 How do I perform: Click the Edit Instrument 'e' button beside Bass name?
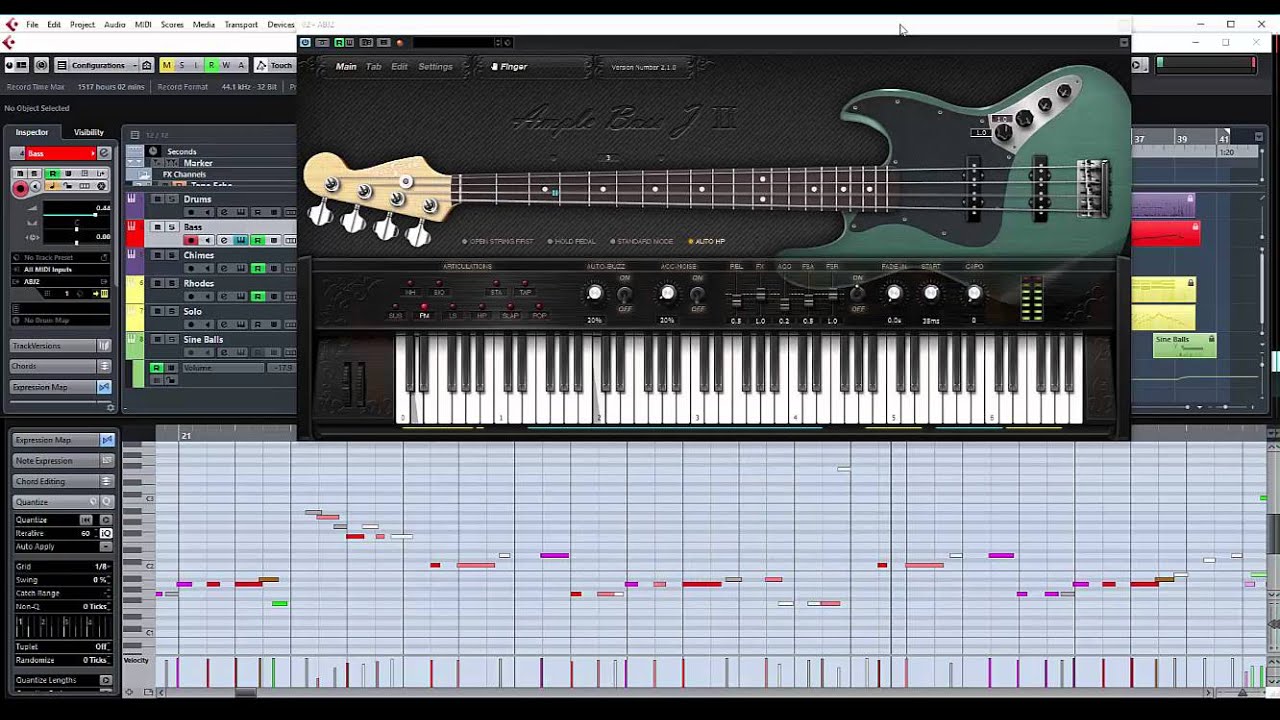point(104,153)
